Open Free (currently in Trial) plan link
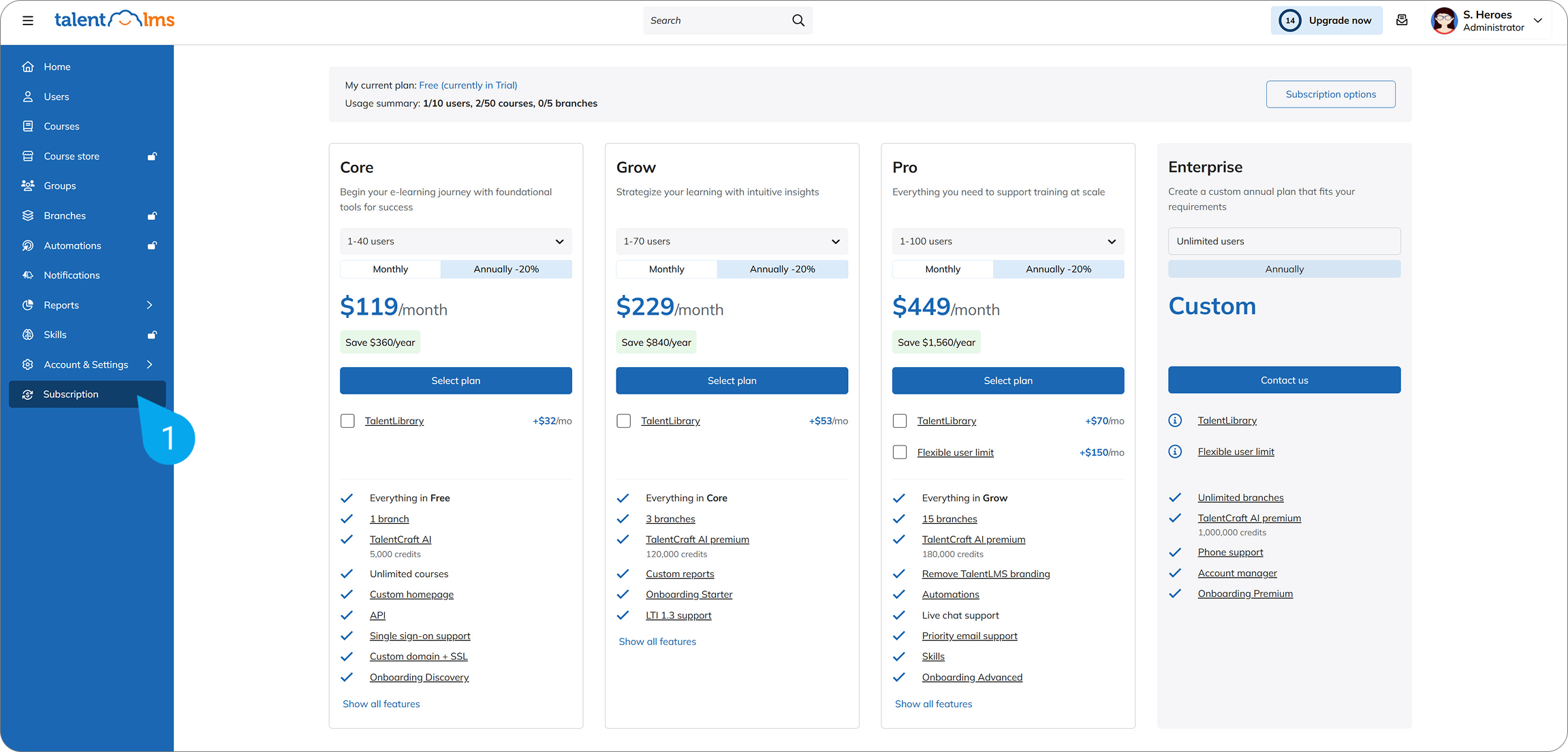1568x752 pixels. pos(468,85)
